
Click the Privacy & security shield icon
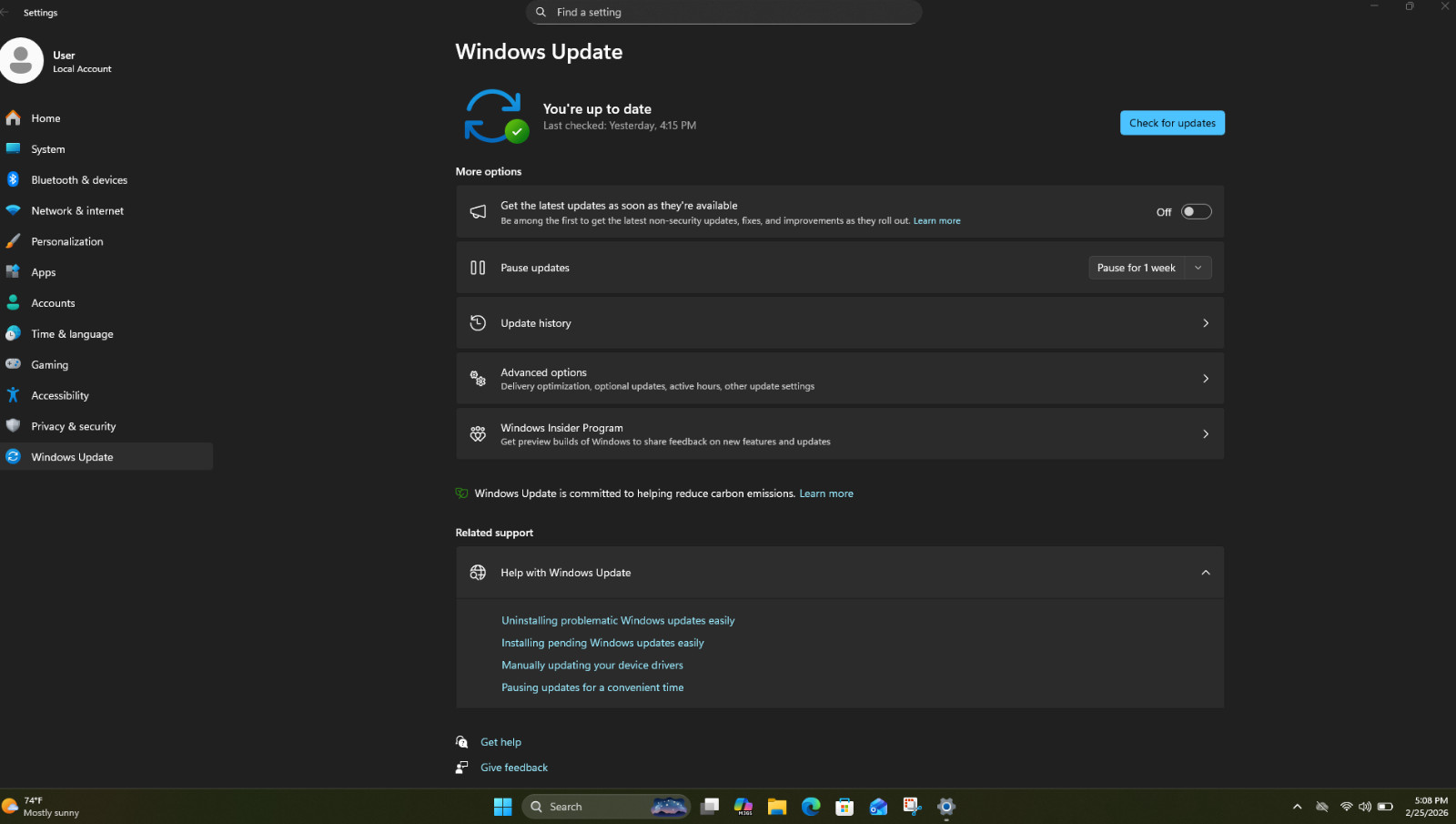click(13, 426)
